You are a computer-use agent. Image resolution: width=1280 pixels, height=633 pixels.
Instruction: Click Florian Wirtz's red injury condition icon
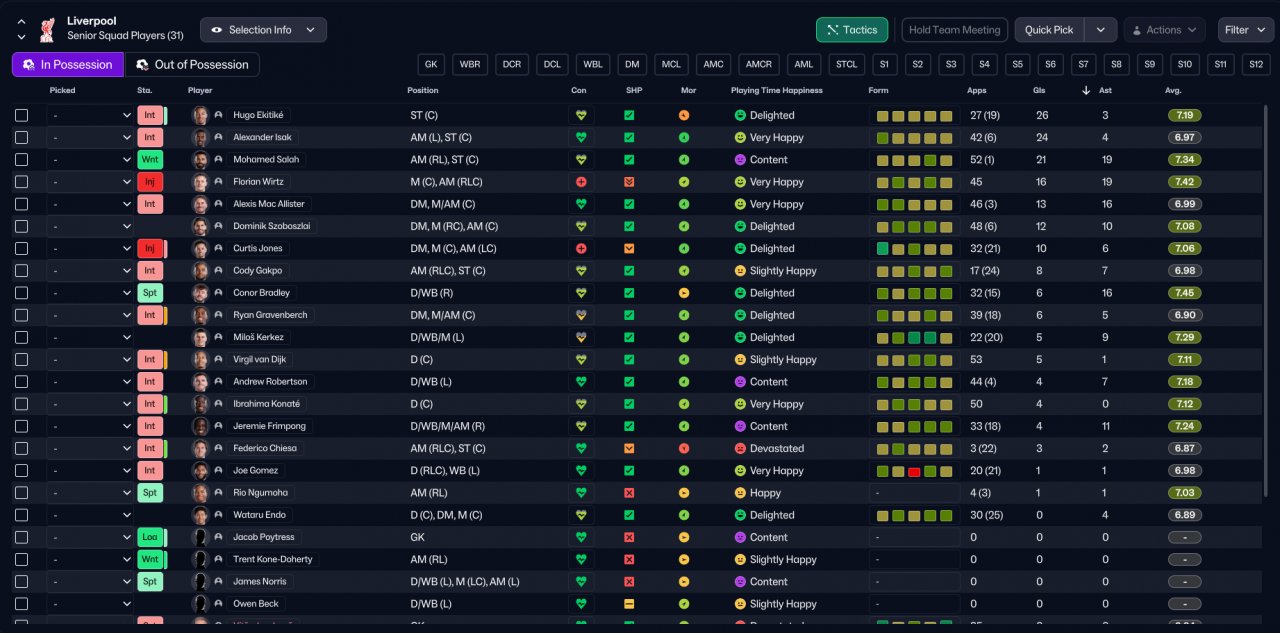pos(581,182)
